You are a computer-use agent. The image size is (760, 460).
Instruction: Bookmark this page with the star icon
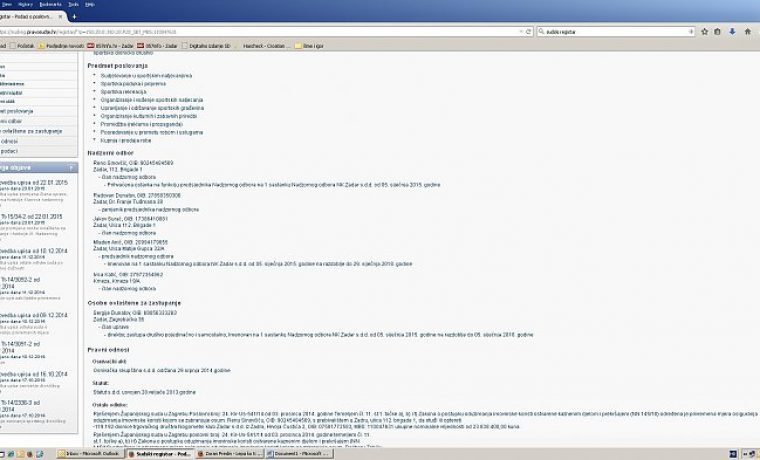point(704,32)
